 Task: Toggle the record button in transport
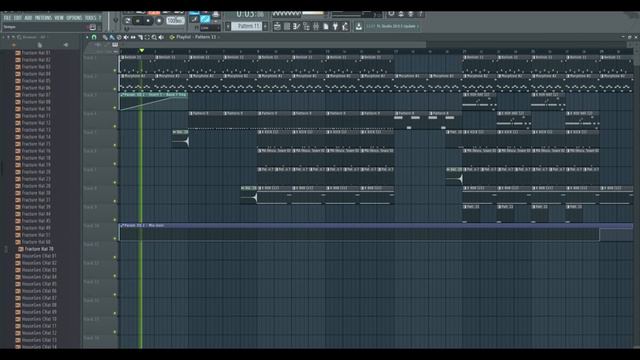159,20
